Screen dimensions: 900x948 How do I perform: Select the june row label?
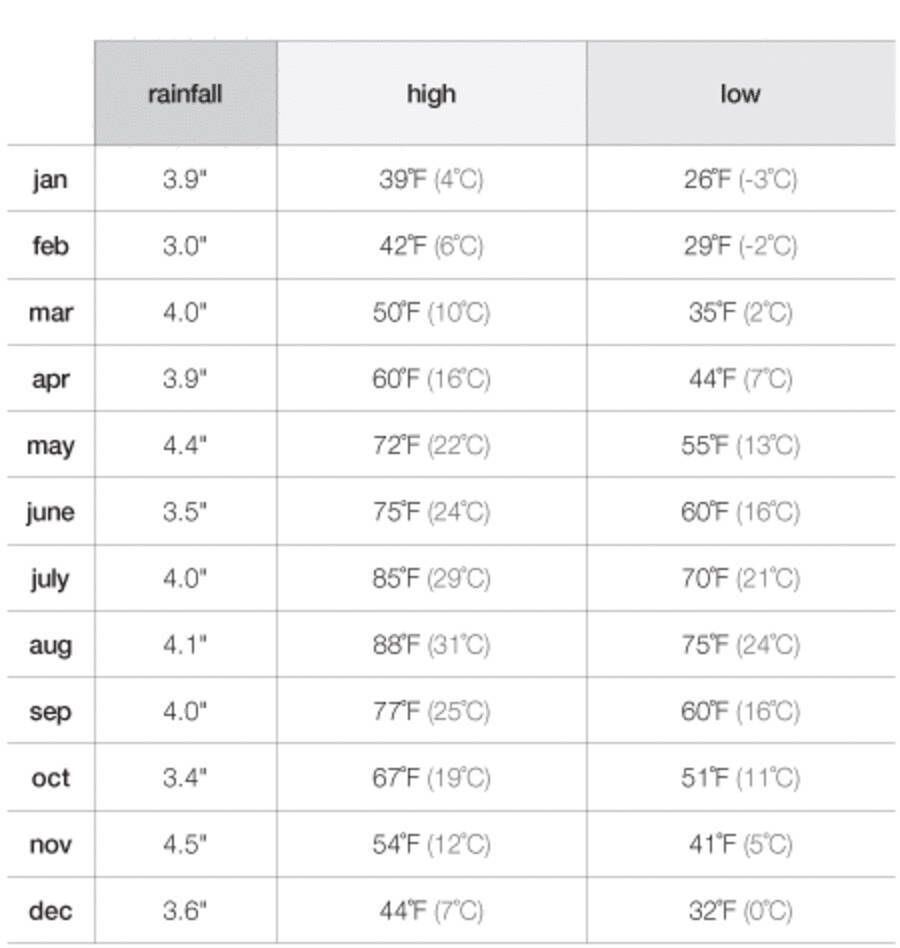pyautogui.click(x=50, y=512)
